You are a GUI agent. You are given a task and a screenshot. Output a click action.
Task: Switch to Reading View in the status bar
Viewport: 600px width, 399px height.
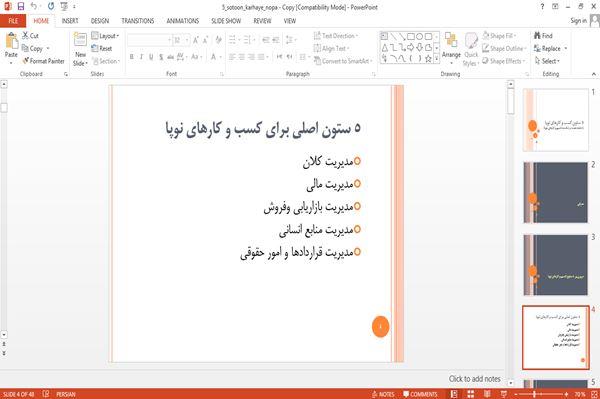(x=487, y=394)
